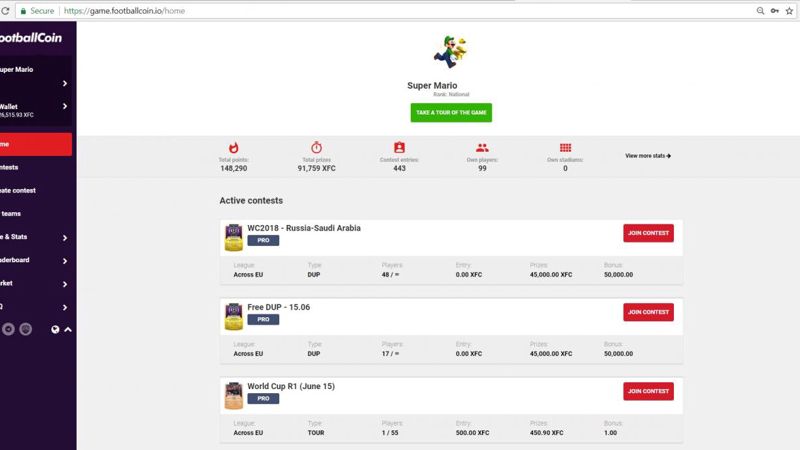Image resolution: width=800 pixels, height=450 pixels.
Task: Click the Luigi profile avatar
Action: [450, 53]
